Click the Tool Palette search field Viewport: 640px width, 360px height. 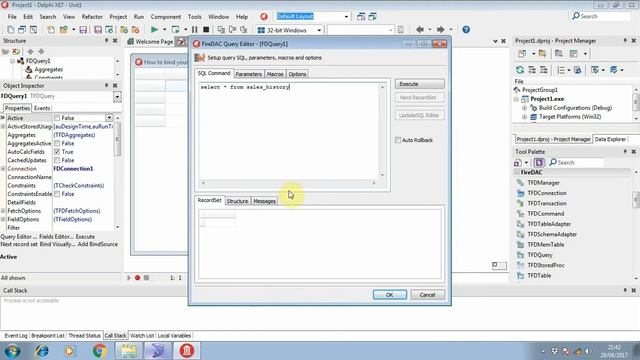point(576,162)
